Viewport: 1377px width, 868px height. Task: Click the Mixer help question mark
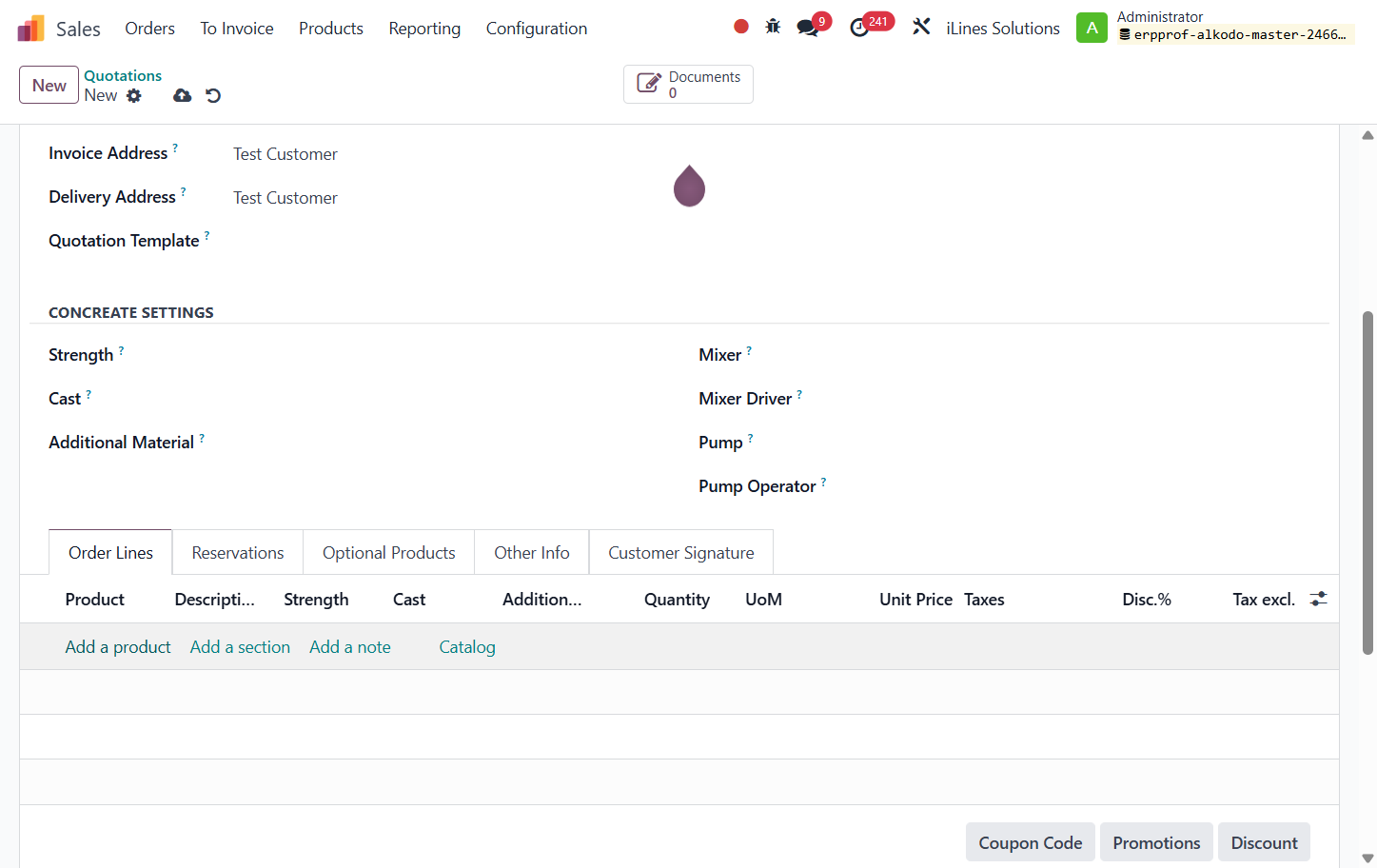pos(749,350)
